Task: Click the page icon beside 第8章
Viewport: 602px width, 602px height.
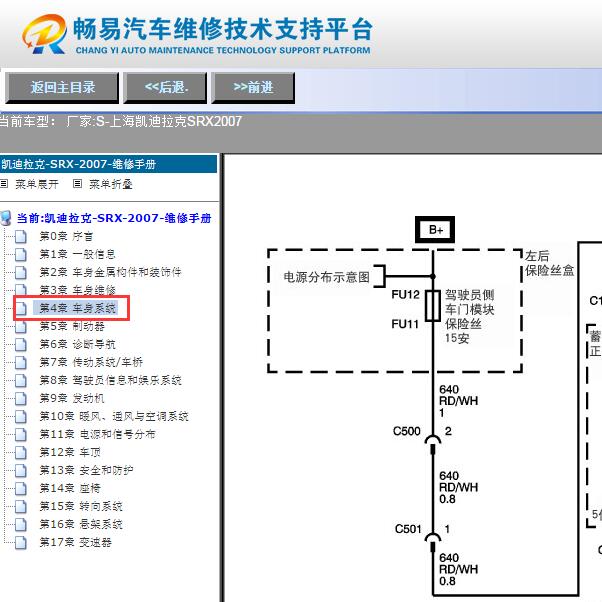Action: [21, 381]
